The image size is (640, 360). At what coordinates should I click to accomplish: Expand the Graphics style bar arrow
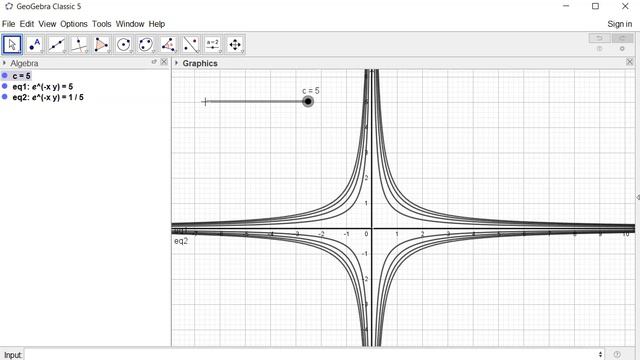(x=176, y=63)
